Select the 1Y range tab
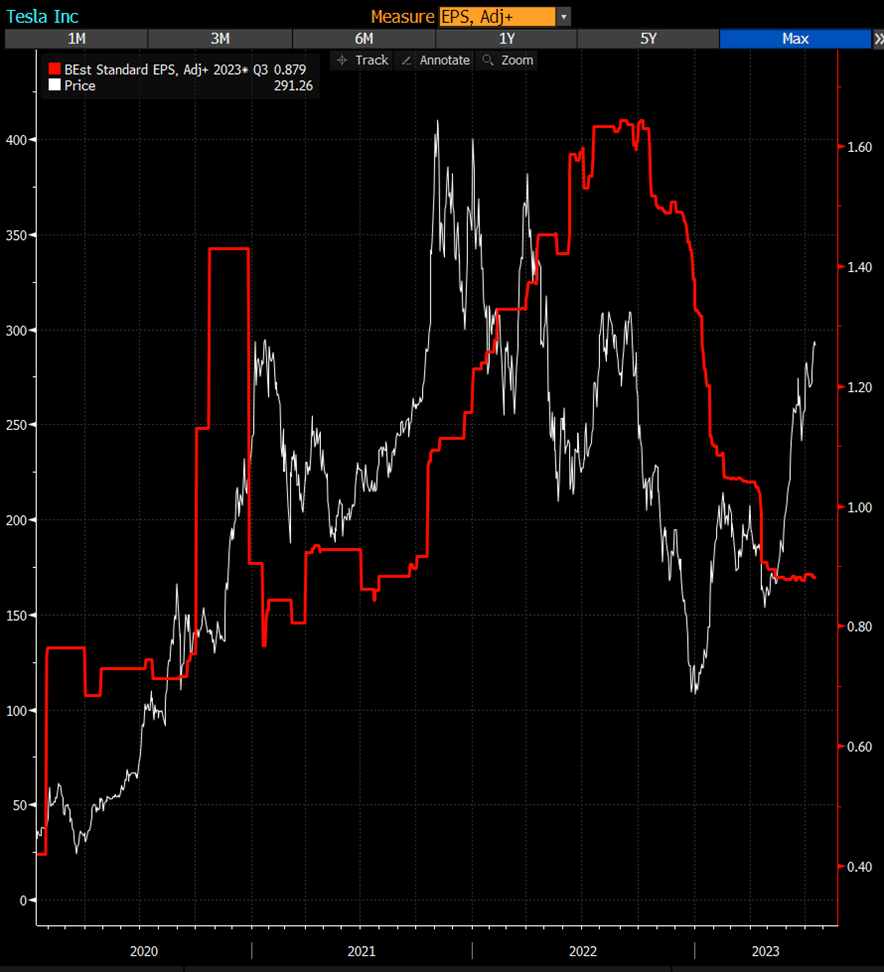Image resolution: width=884 pixels, height=972 pixels. pos(507,38)
